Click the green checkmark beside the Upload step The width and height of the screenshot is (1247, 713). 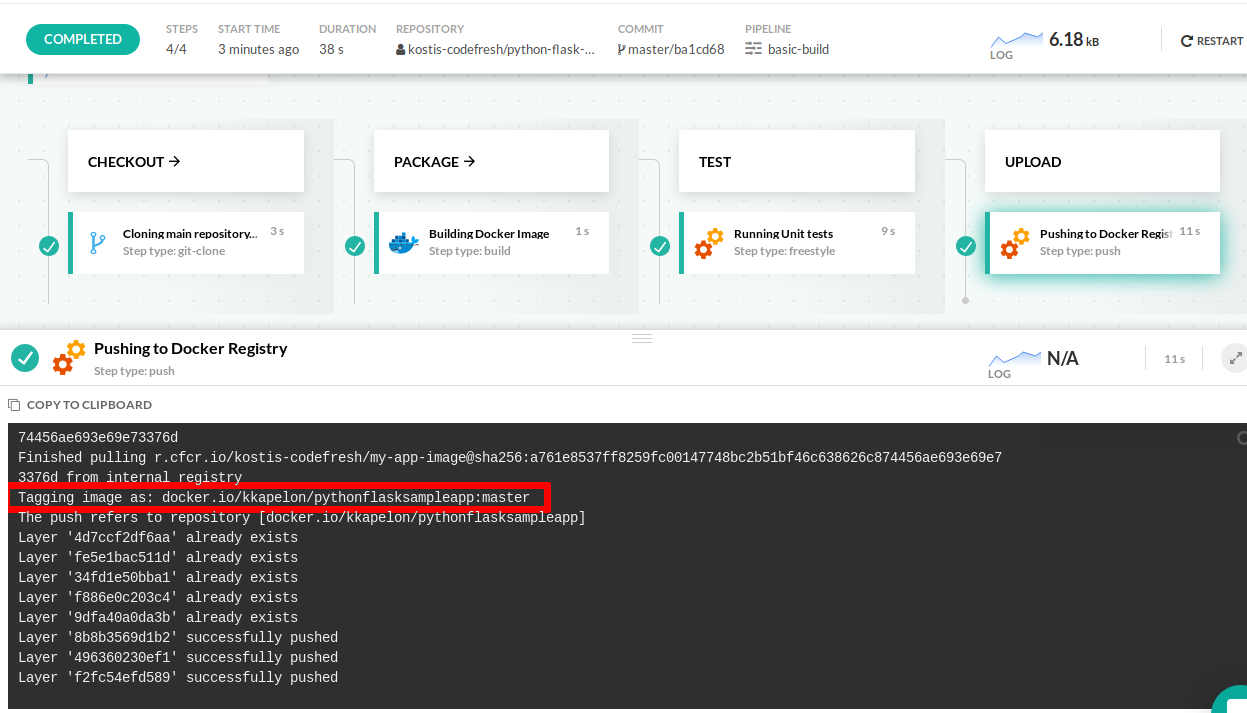(966, 246)
